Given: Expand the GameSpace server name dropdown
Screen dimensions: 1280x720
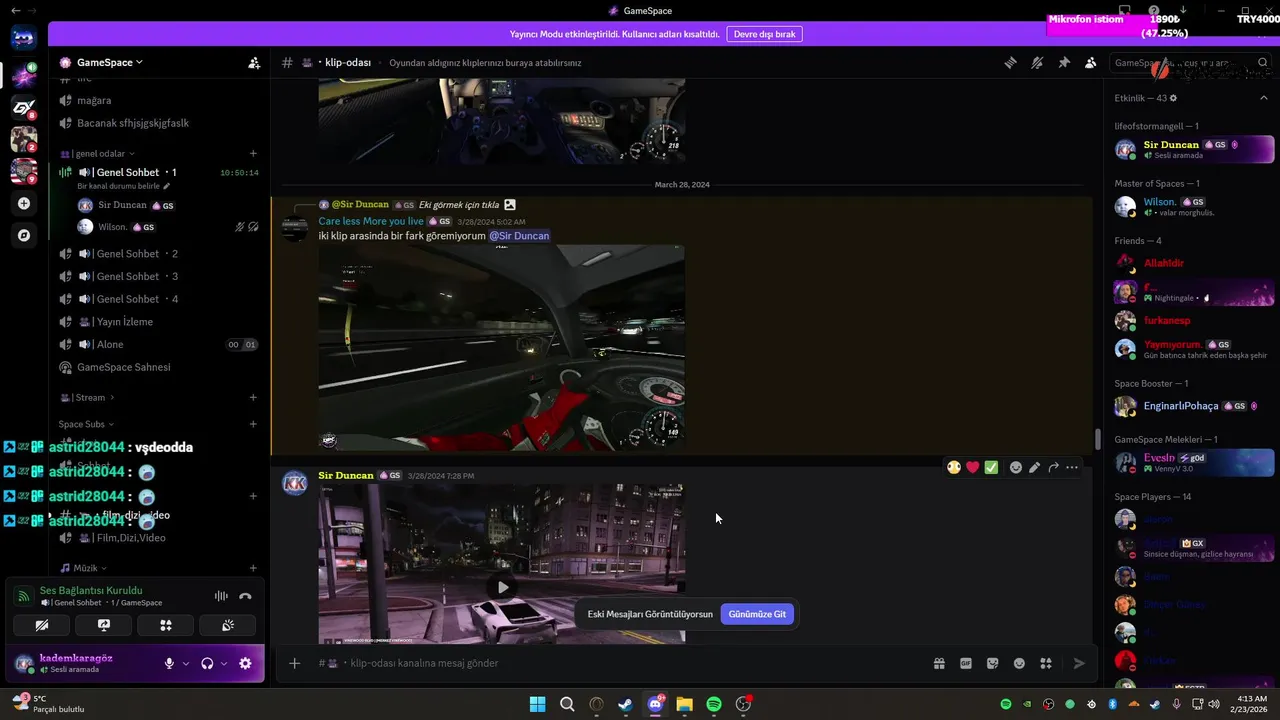Looking at the screenshot, I should 110,62.
